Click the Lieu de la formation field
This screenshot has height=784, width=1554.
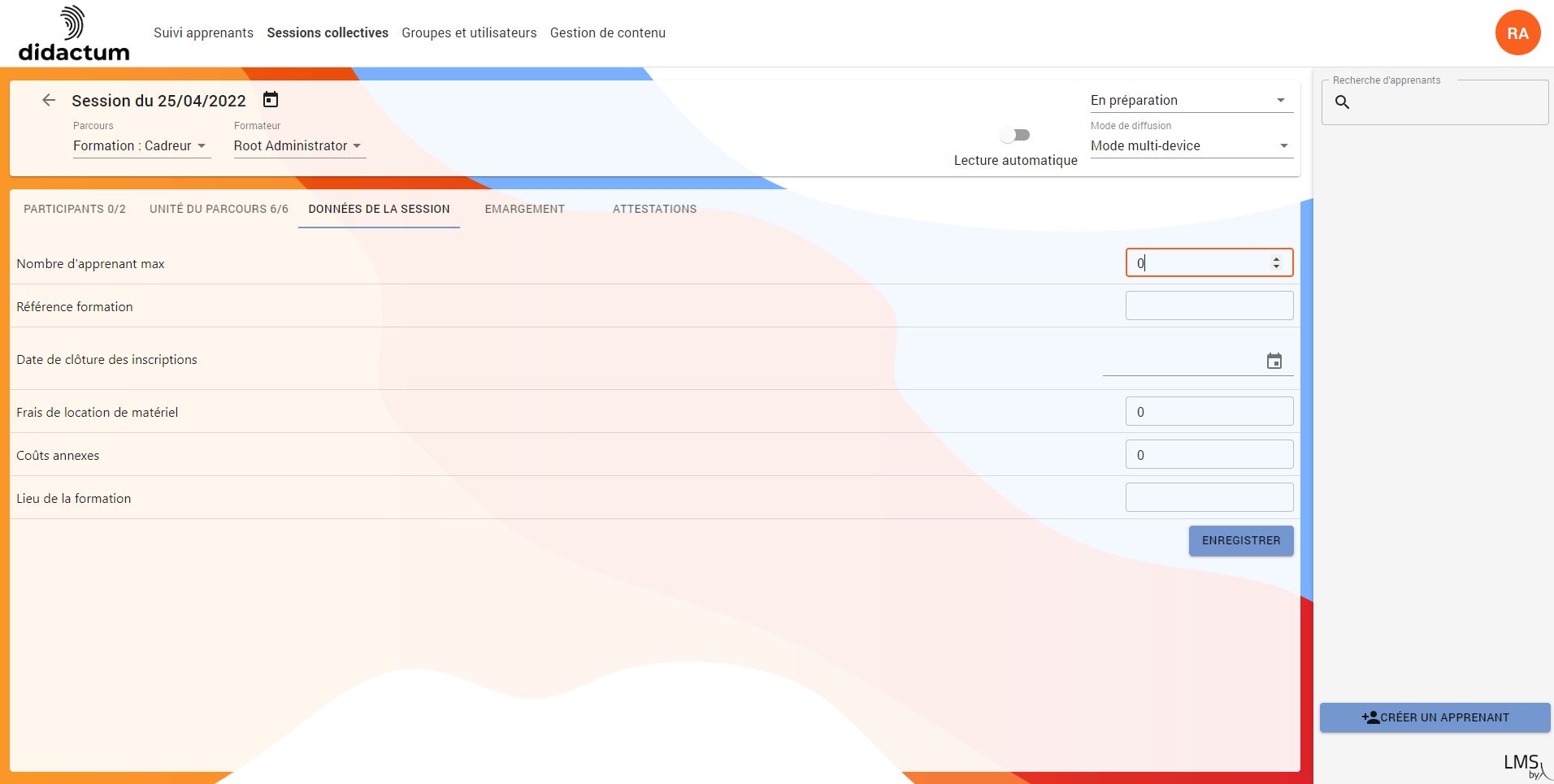[x=1209, y=497]
